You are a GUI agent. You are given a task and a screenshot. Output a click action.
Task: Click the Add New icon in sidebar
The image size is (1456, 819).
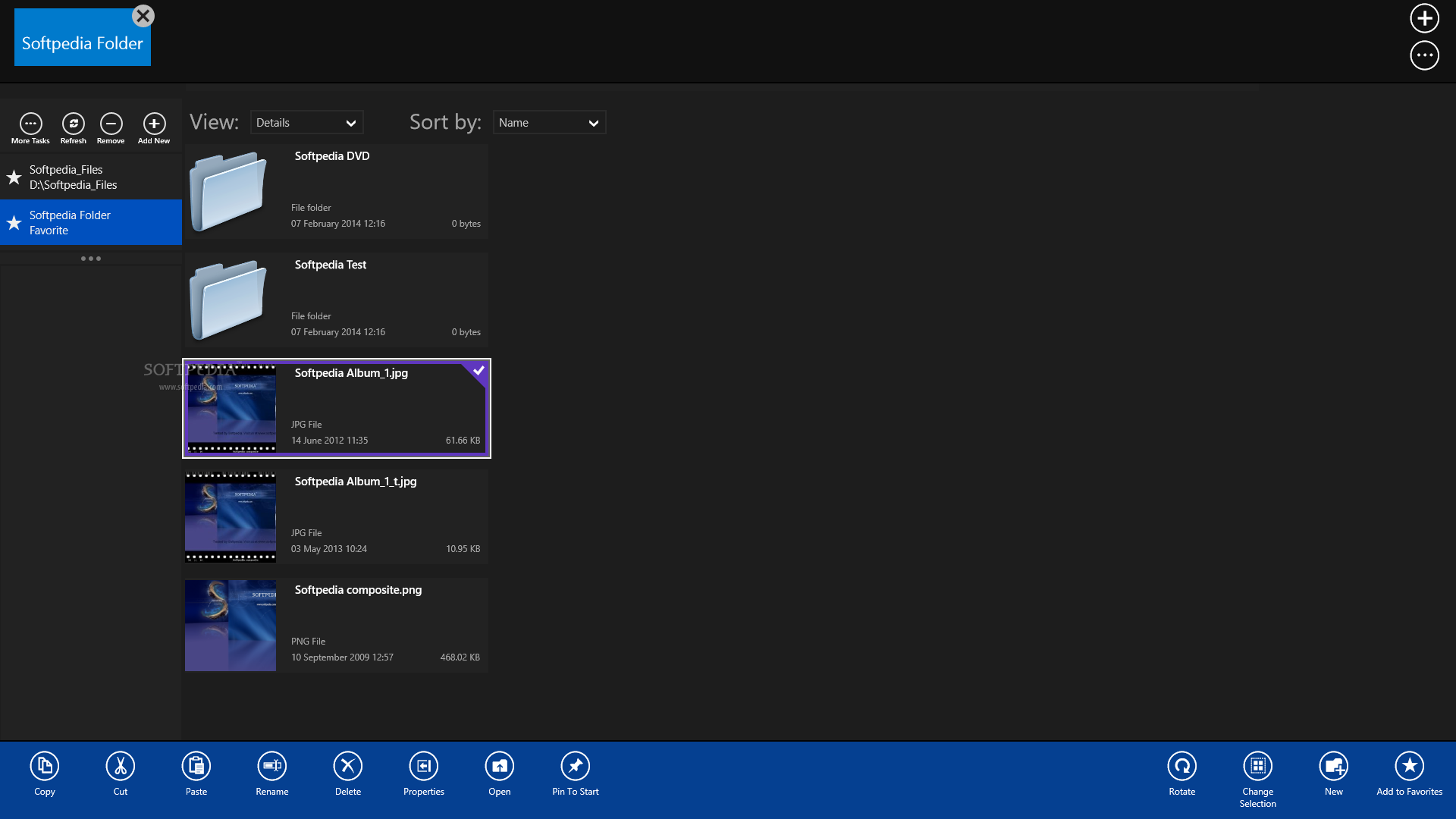pos(154,124)
